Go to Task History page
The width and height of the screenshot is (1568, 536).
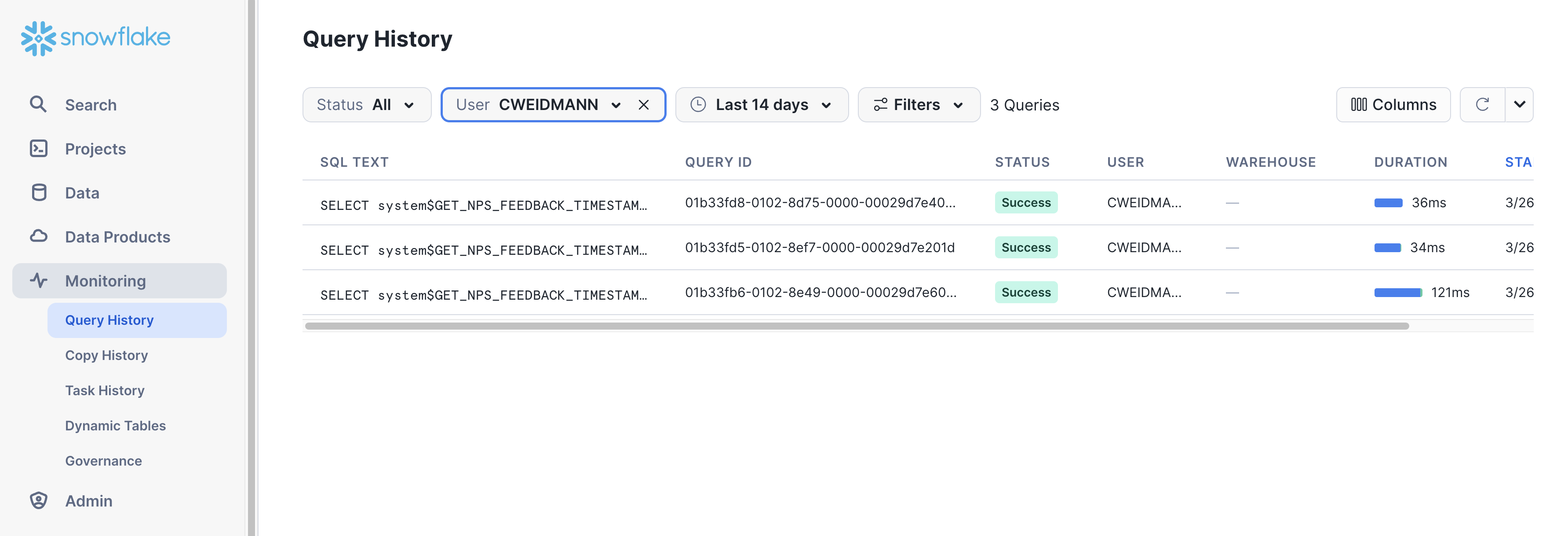[105, 390]
